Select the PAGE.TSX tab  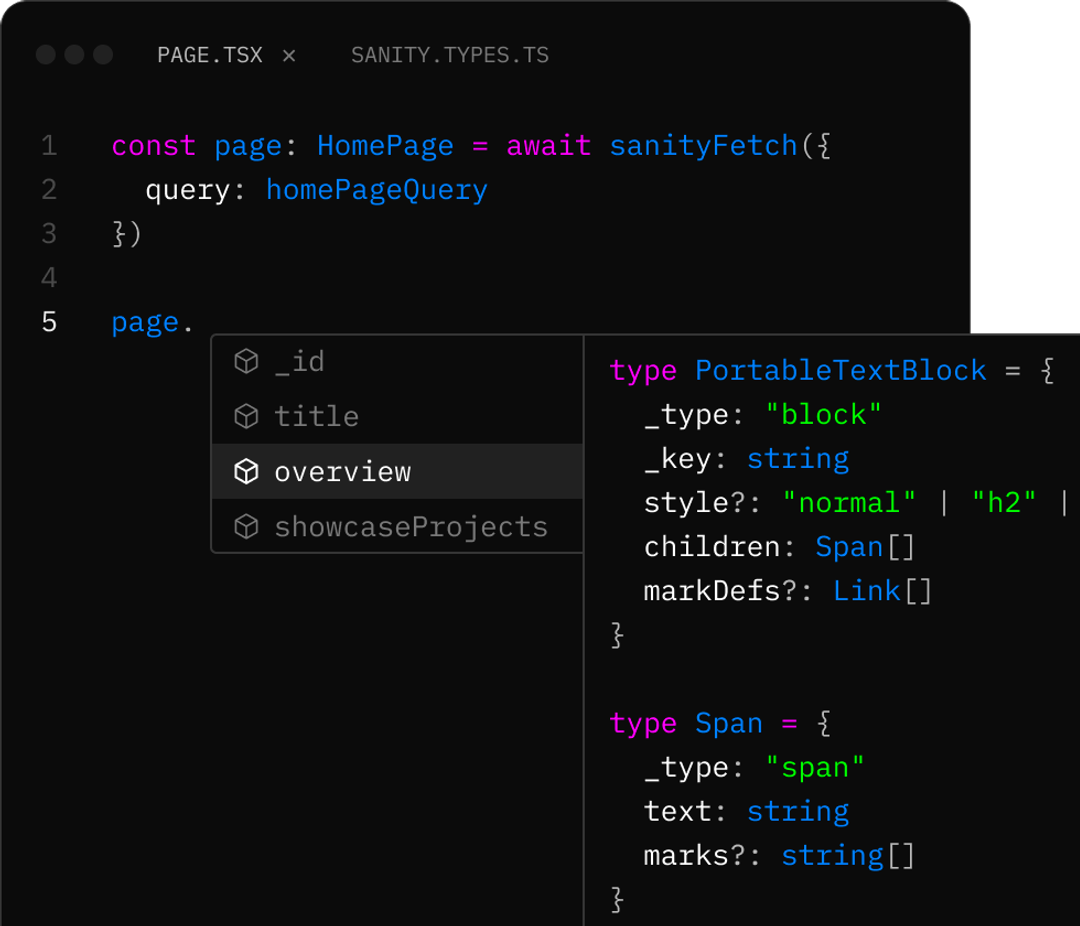[210, 55]
